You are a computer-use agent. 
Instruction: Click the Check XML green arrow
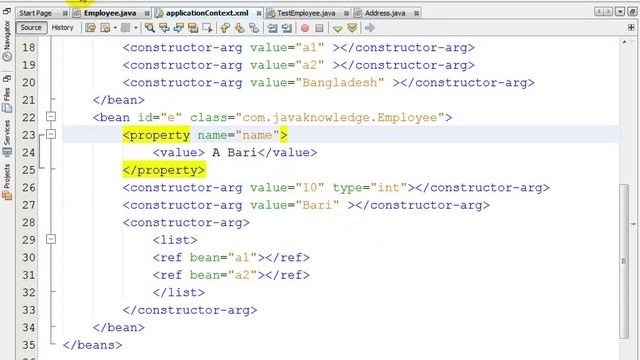click(338, 28)
